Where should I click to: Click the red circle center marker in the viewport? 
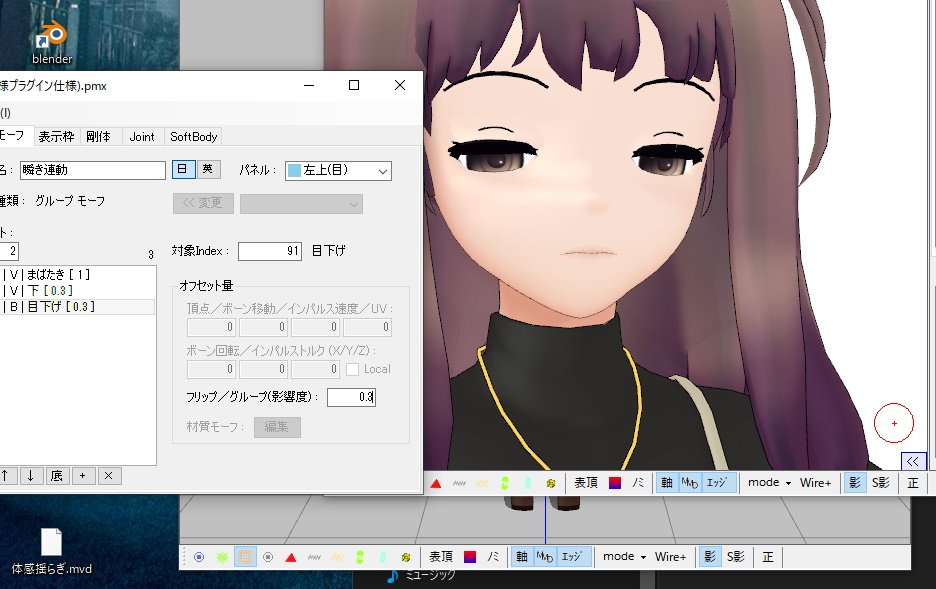[x=894, y=423]
